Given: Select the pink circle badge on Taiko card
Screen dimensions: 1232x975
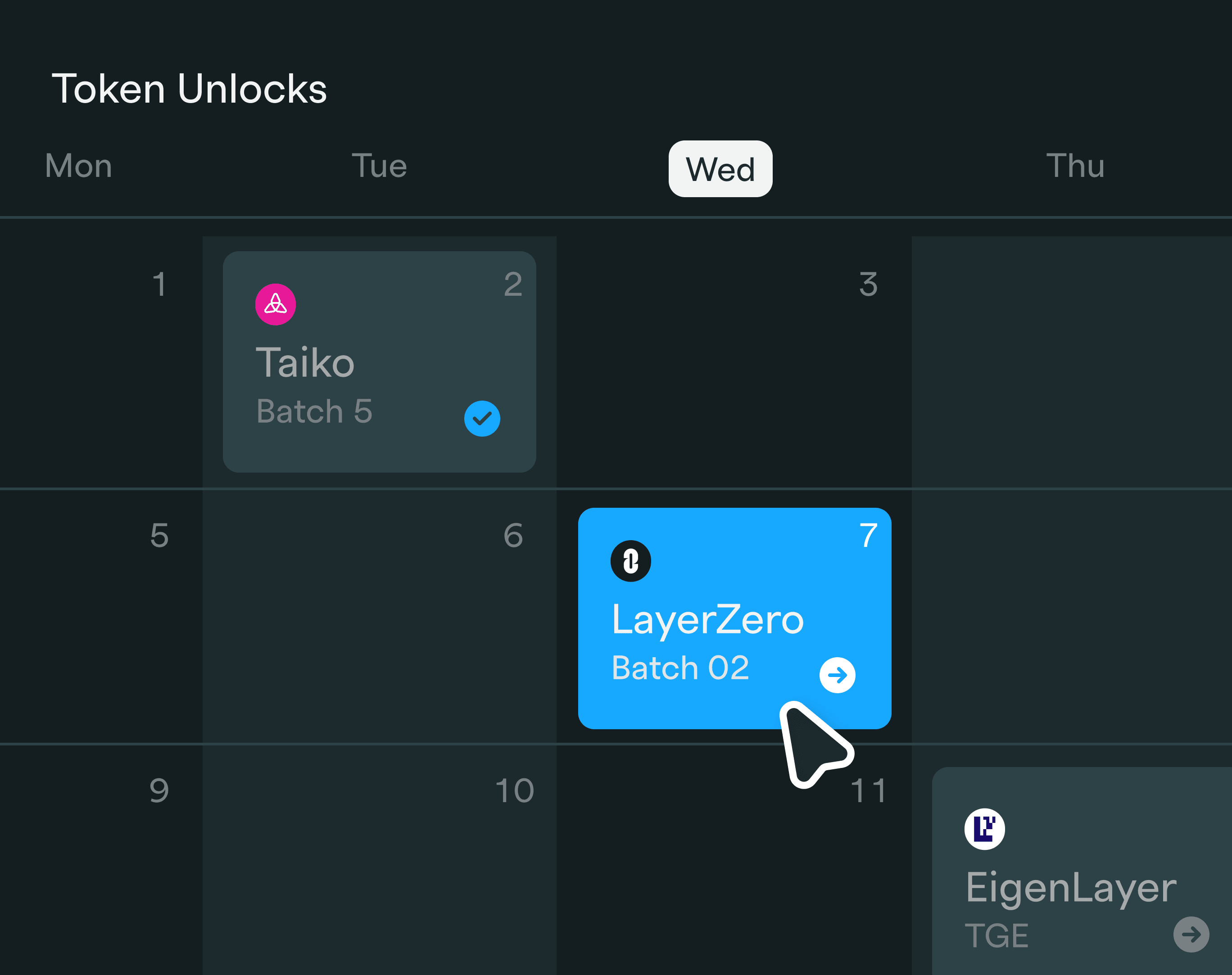Looking at the screenshot, I should click(x=276, y=305).
